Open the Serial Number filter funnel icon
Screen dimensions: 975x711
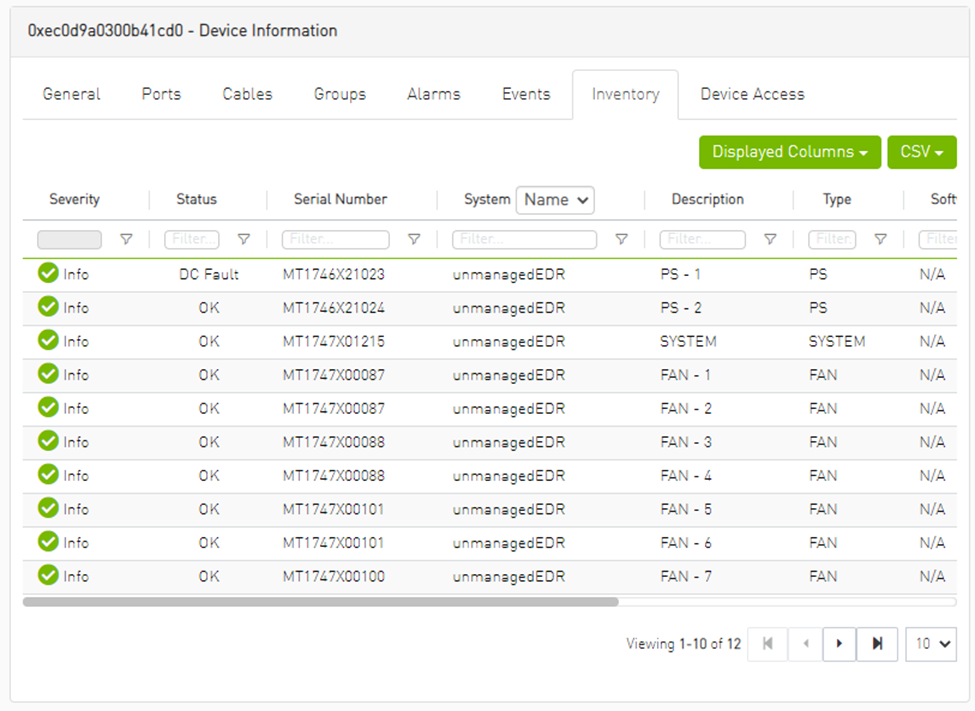[x=414, y=240]
